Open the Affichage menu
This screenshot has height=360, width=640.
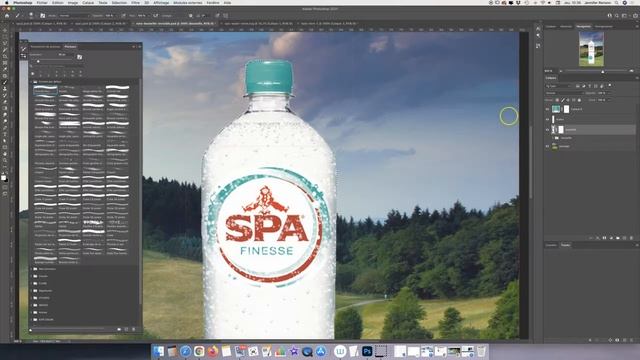pyautogui.click(x=161, y=2)
